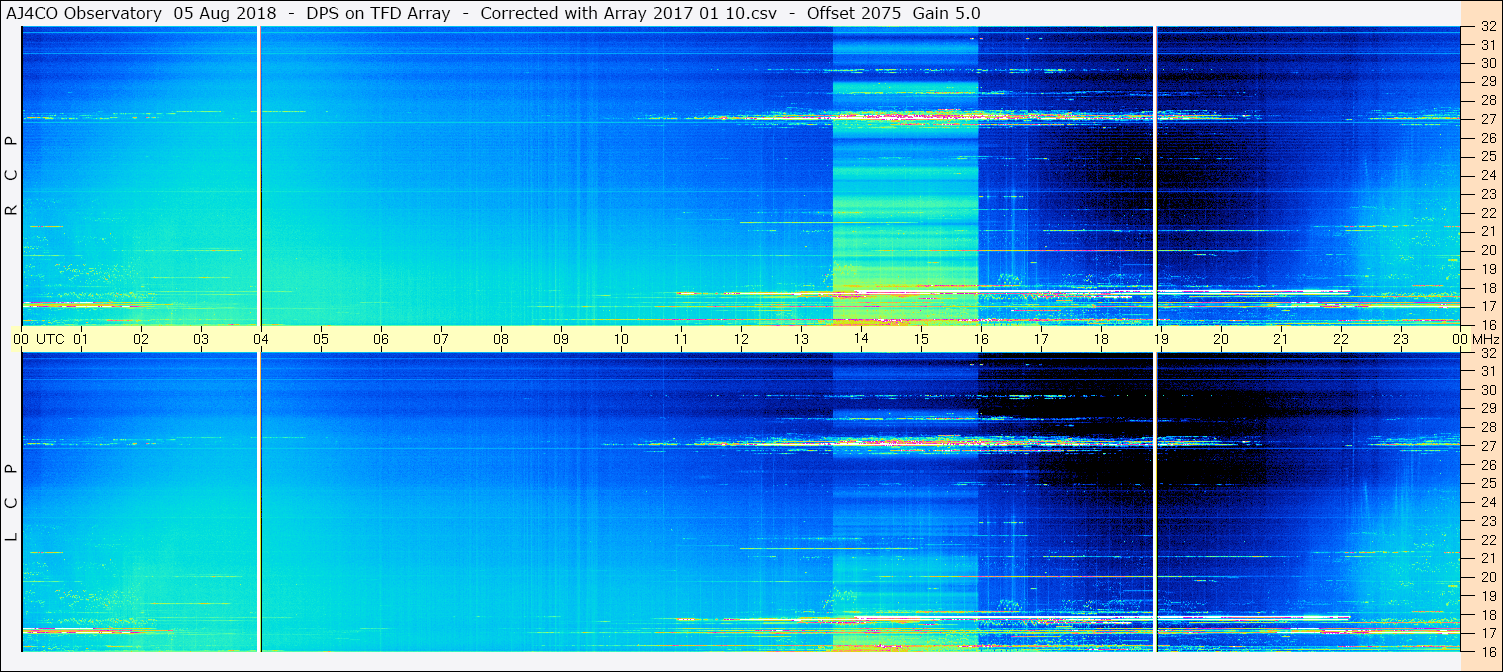The width and height of the screenshot is (1503, 672).
Task: Click 'DPS on TFD Array' in the header
Action: (378, 13)
